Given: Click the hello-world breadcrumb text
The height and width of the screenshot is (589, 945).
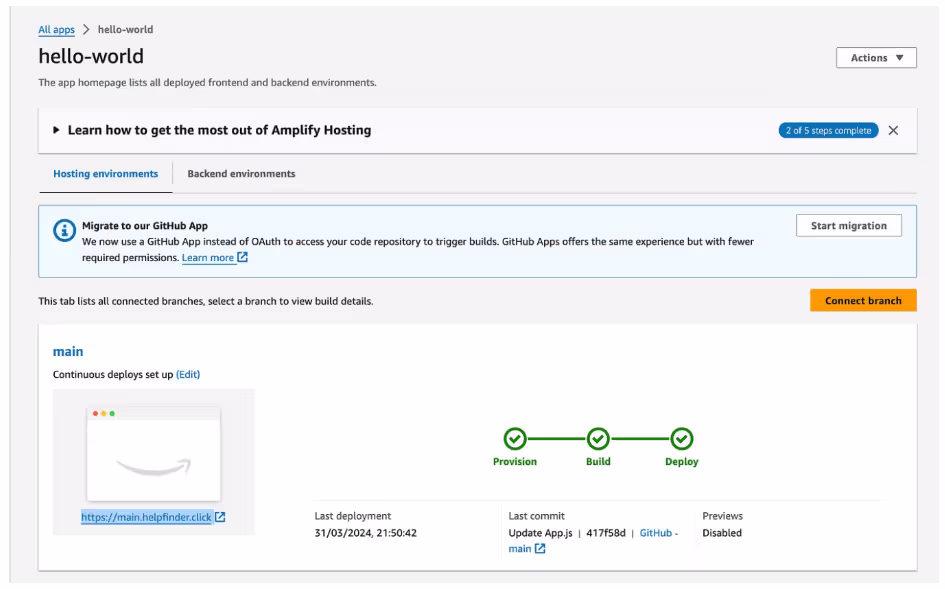Looking at the screenshot, I should tap(125, 30).
